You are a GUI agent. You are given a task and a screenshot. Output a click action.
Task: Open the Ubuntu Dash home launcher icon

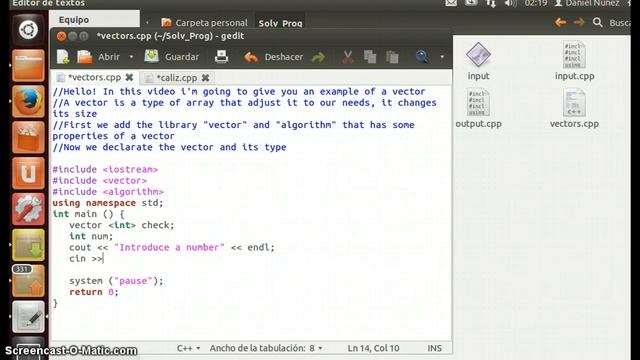(x=28, y=30)
